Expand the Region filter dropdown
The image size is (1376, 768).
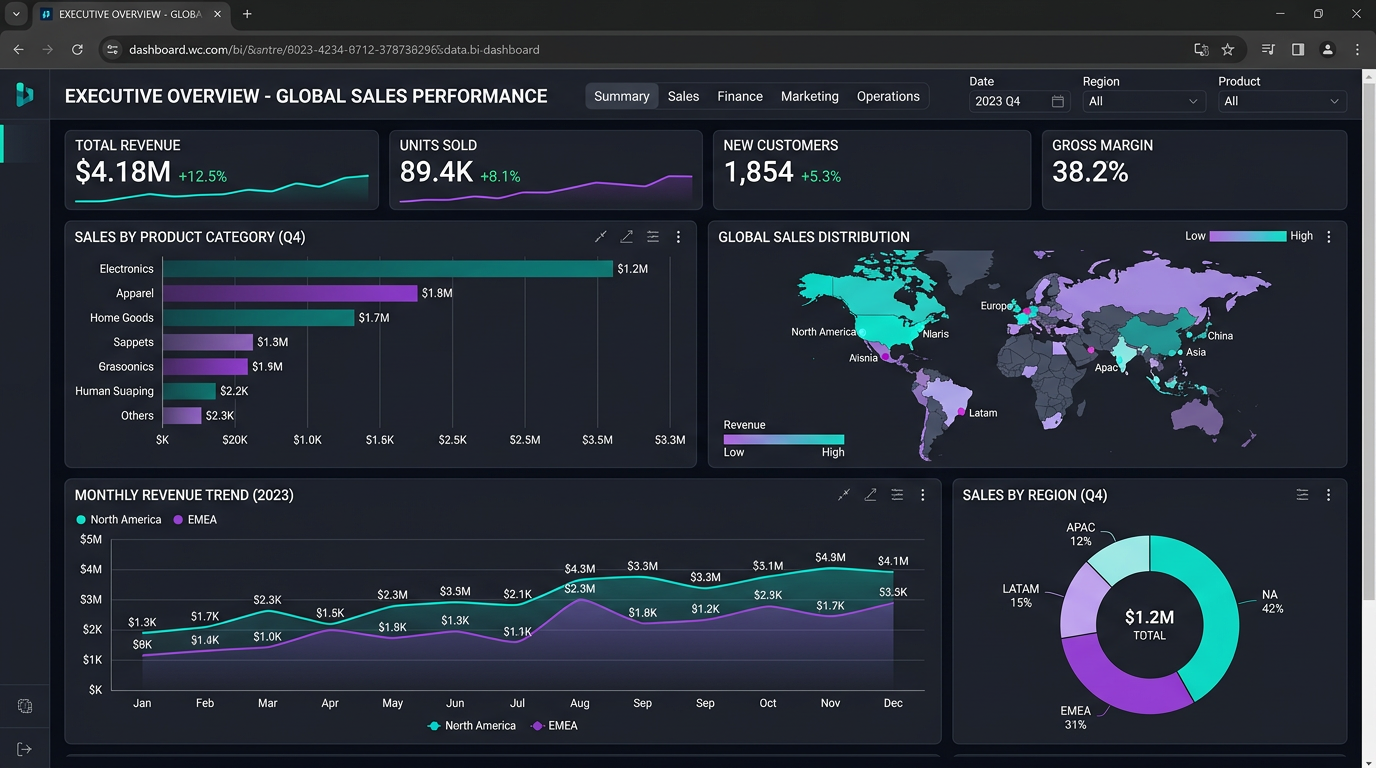click(x=1143, y=101)
